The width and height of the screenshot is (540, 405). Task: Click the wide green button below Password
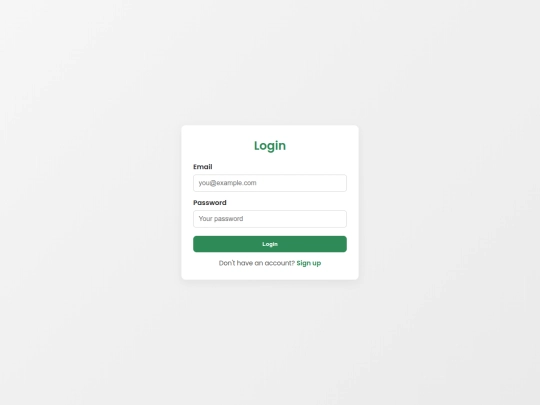click(270, 244)
